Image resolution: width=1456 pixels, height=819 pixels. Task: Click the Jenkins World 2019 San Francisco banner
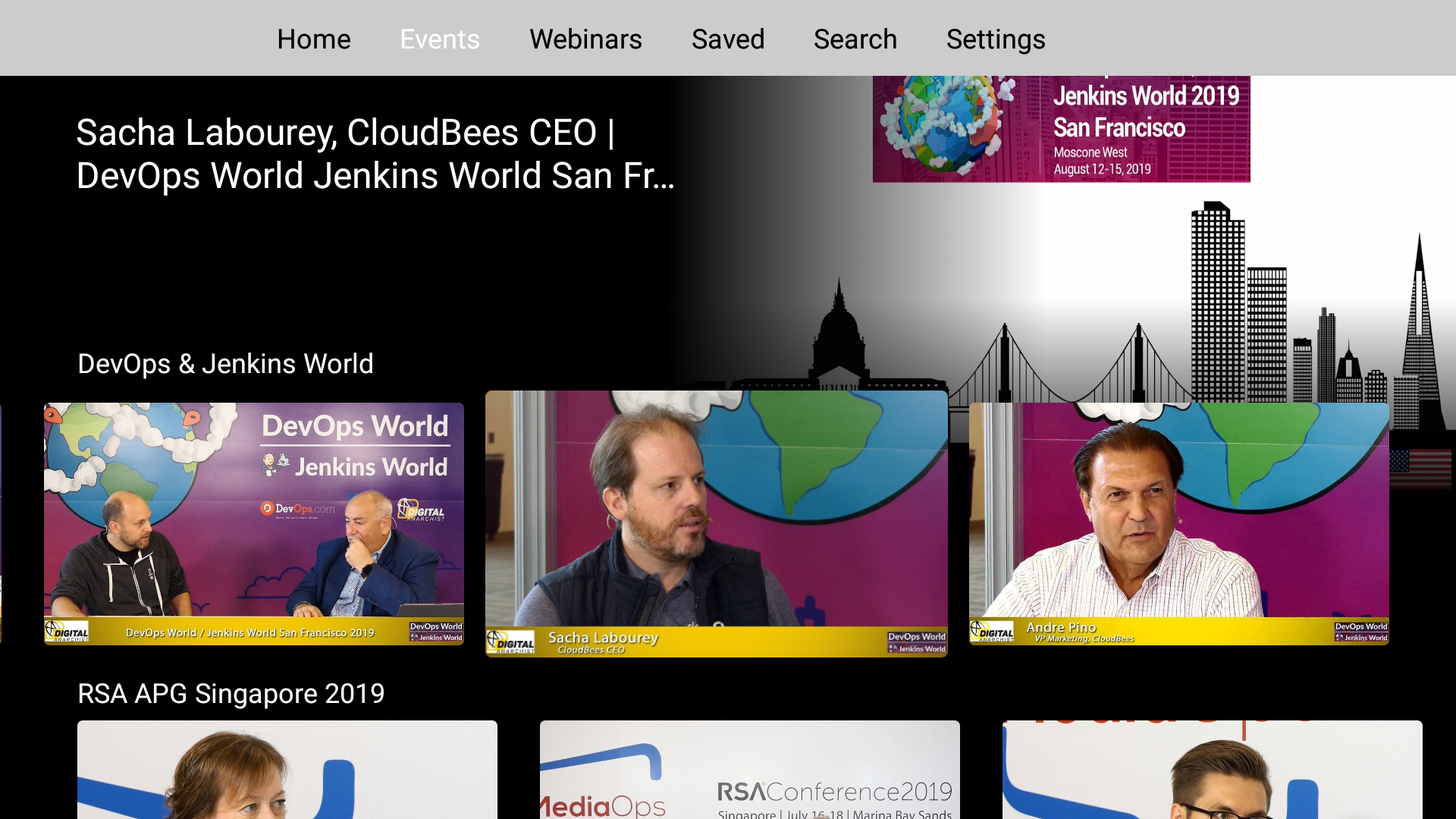coord(1062,129)
